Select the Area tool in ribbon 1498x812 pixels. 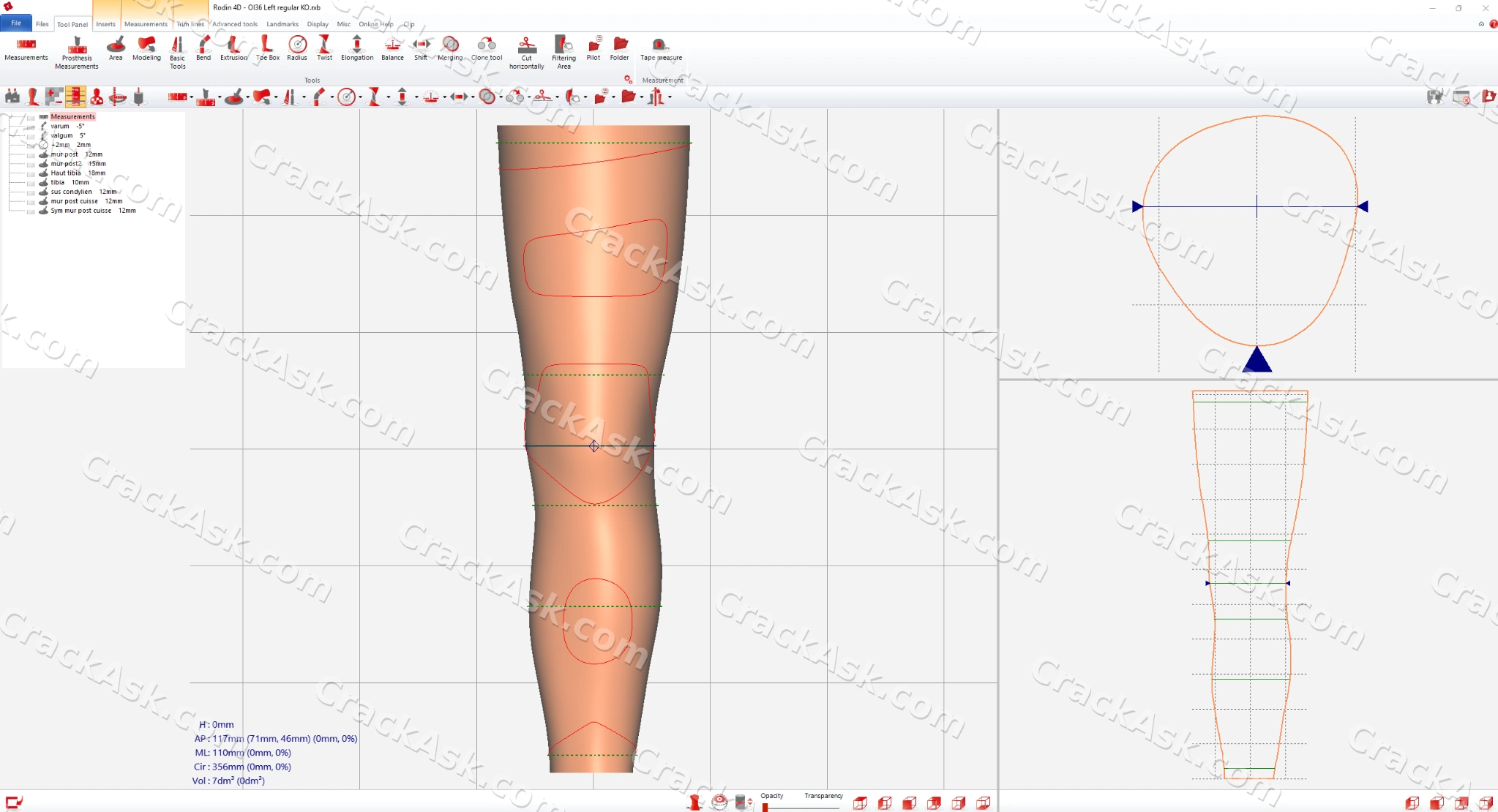coord(116,49)
